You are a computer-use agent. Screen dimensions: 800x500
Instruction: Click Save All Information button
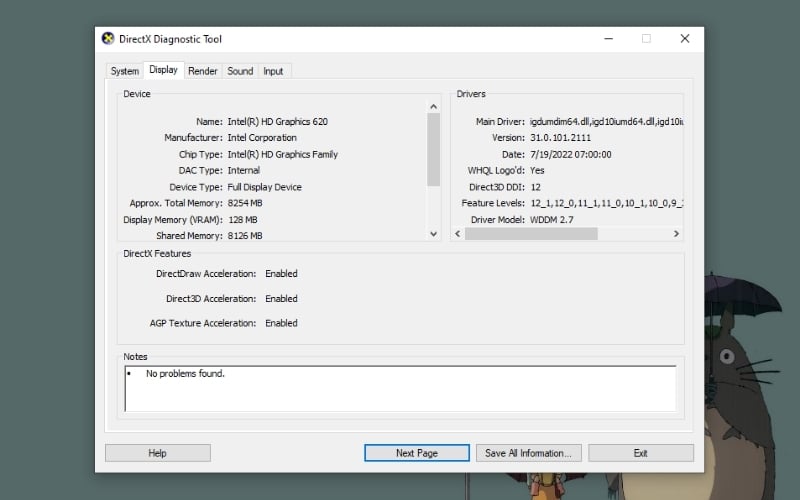529,453
